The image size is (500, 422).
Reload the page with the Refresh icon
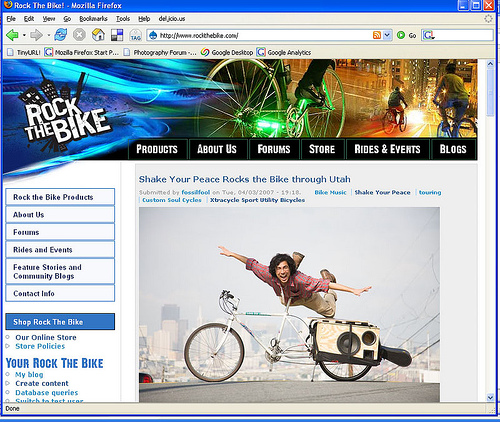[61, 35]
